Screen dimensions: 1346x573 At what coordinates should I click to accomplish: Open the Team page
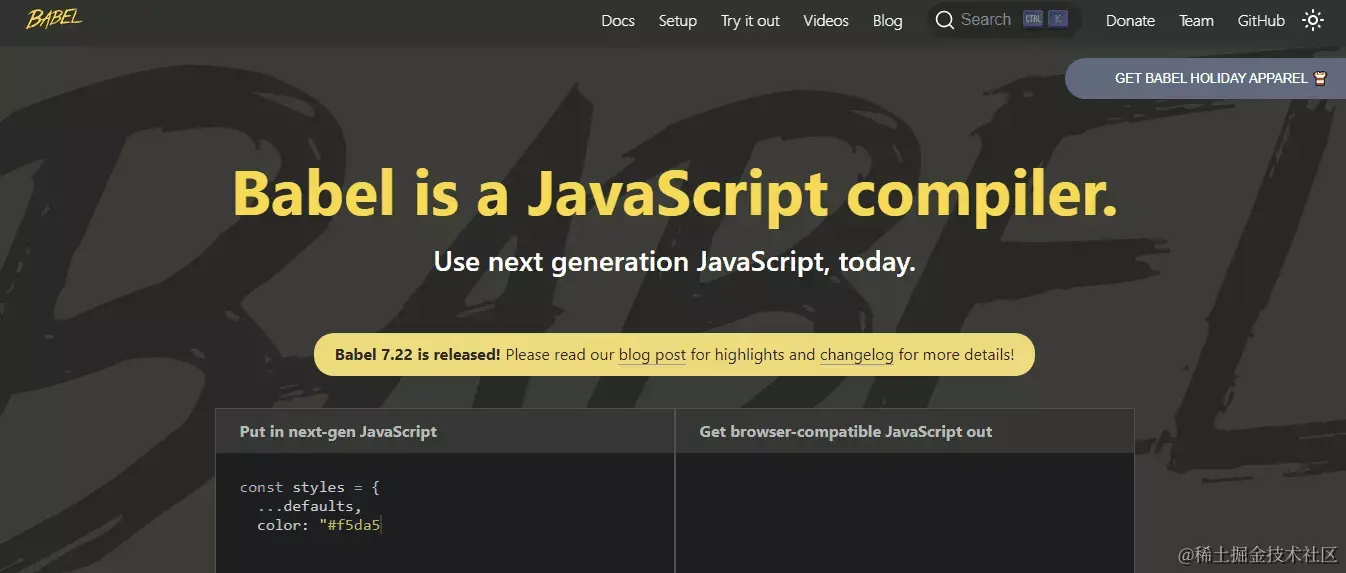pos(1196,21)
